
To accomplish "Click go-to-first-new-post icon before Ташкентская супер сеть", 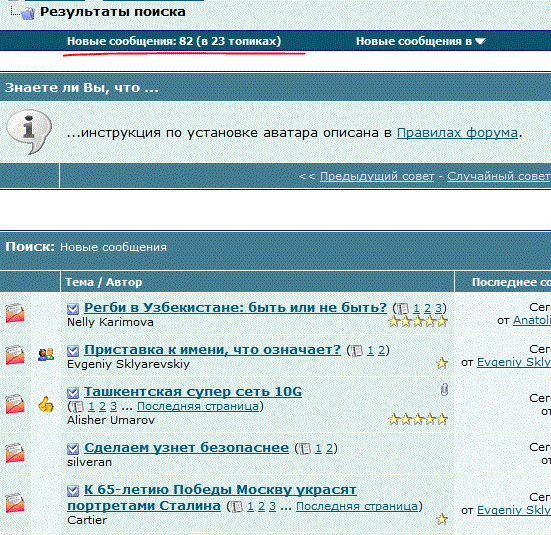I will (x=73, y=392).
